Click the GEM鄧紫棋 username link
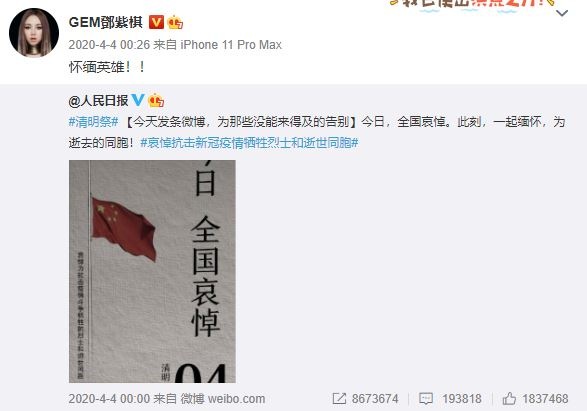The width and height of the screenshot is (587, 411). coord(106,22)
